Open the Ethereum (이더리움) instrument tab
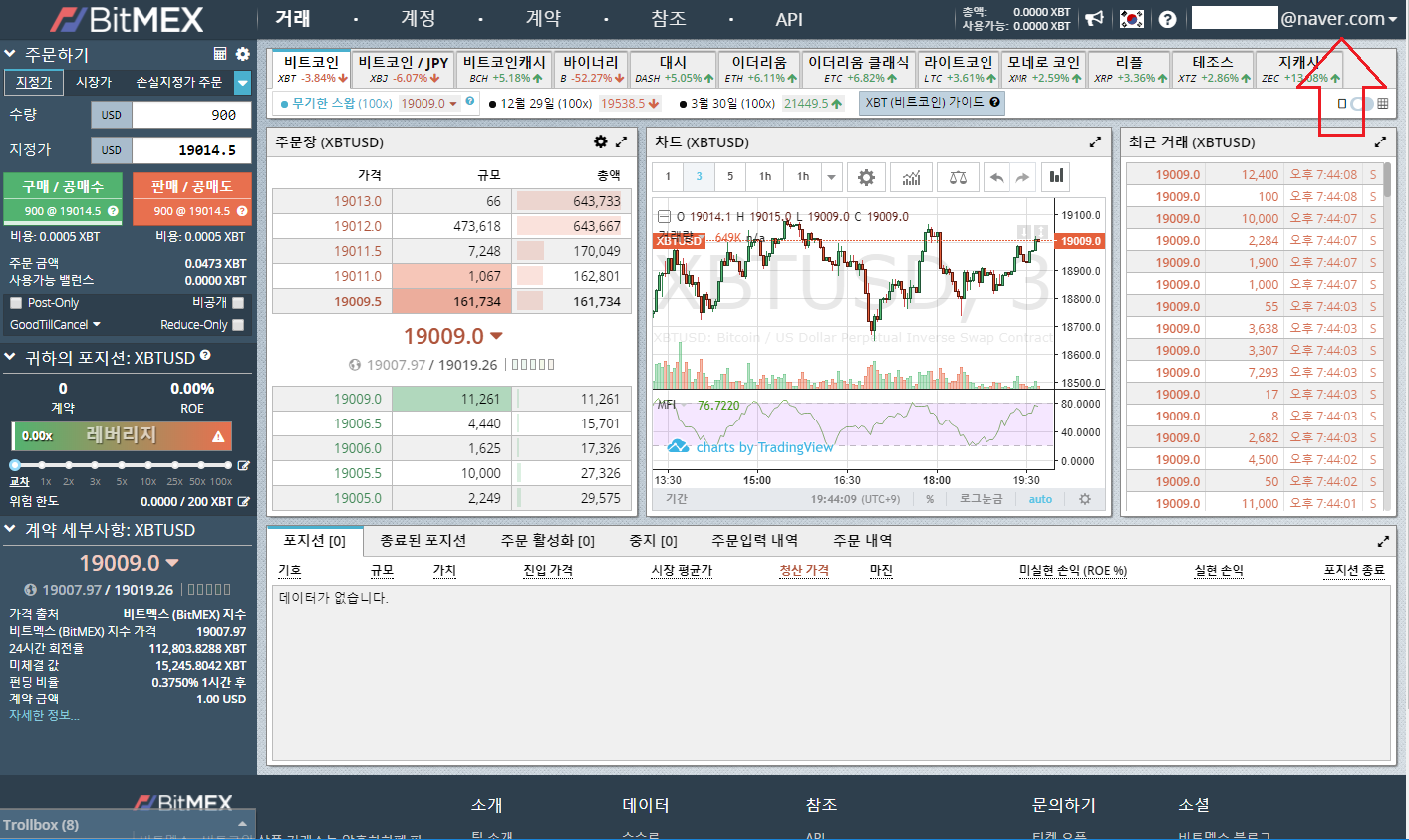1409x840 pixels. pyautogui.click(x=759, y=68)
